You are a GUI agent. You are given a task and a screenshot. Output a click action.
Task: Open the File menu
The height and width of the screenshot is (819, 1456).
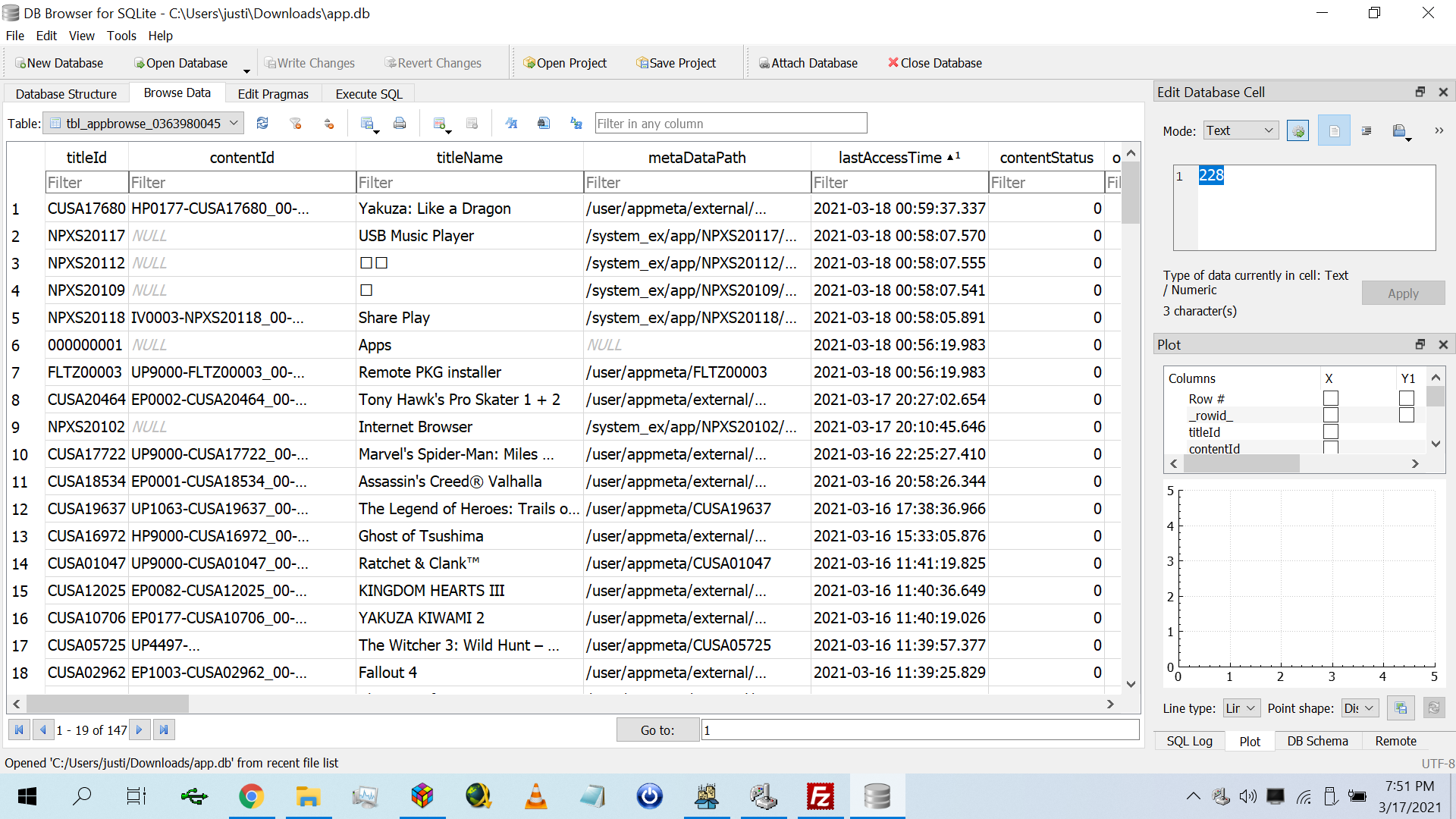pos(15,36)
